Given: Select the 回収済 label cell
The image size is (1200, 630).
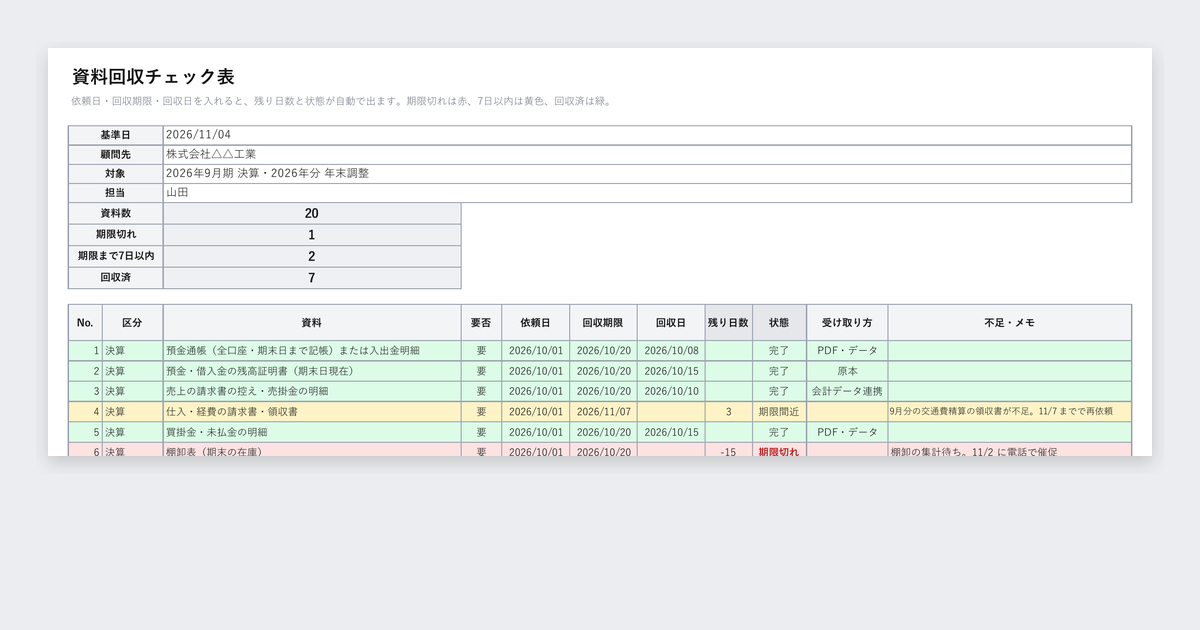Looking at the screenshot, I should pyautogui.click(x=116, y=278).
